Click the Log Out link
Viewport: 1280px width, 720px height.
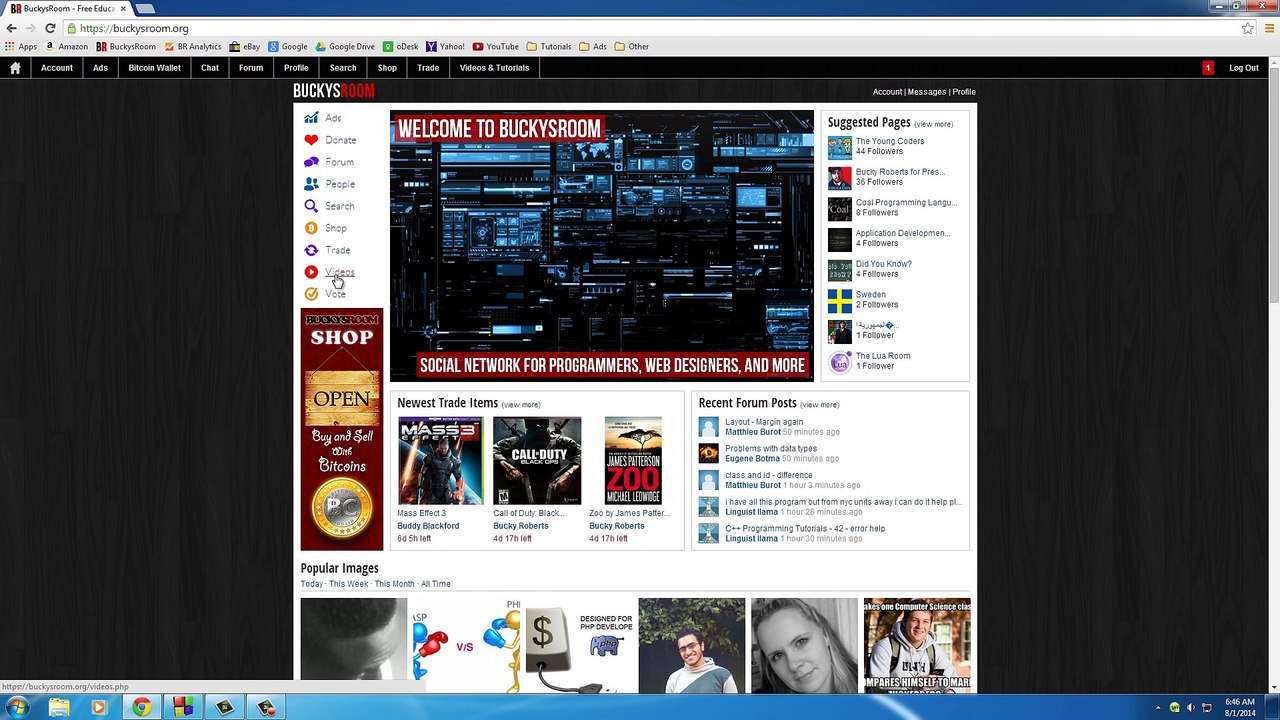point(1244,68)
